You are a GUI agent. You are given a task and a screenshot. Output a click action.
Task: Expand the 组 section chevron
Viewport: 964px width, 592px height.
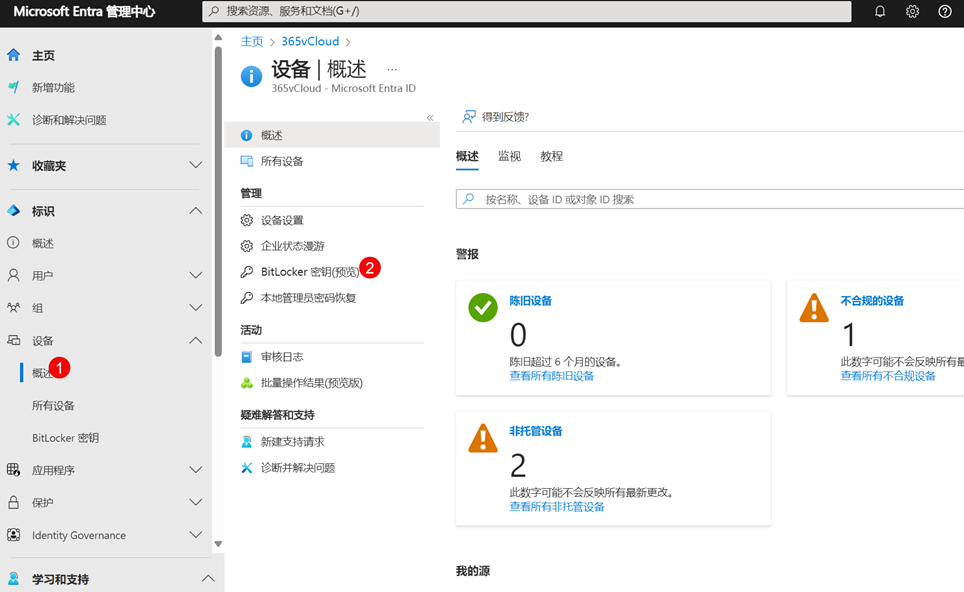tap(196, 307)
